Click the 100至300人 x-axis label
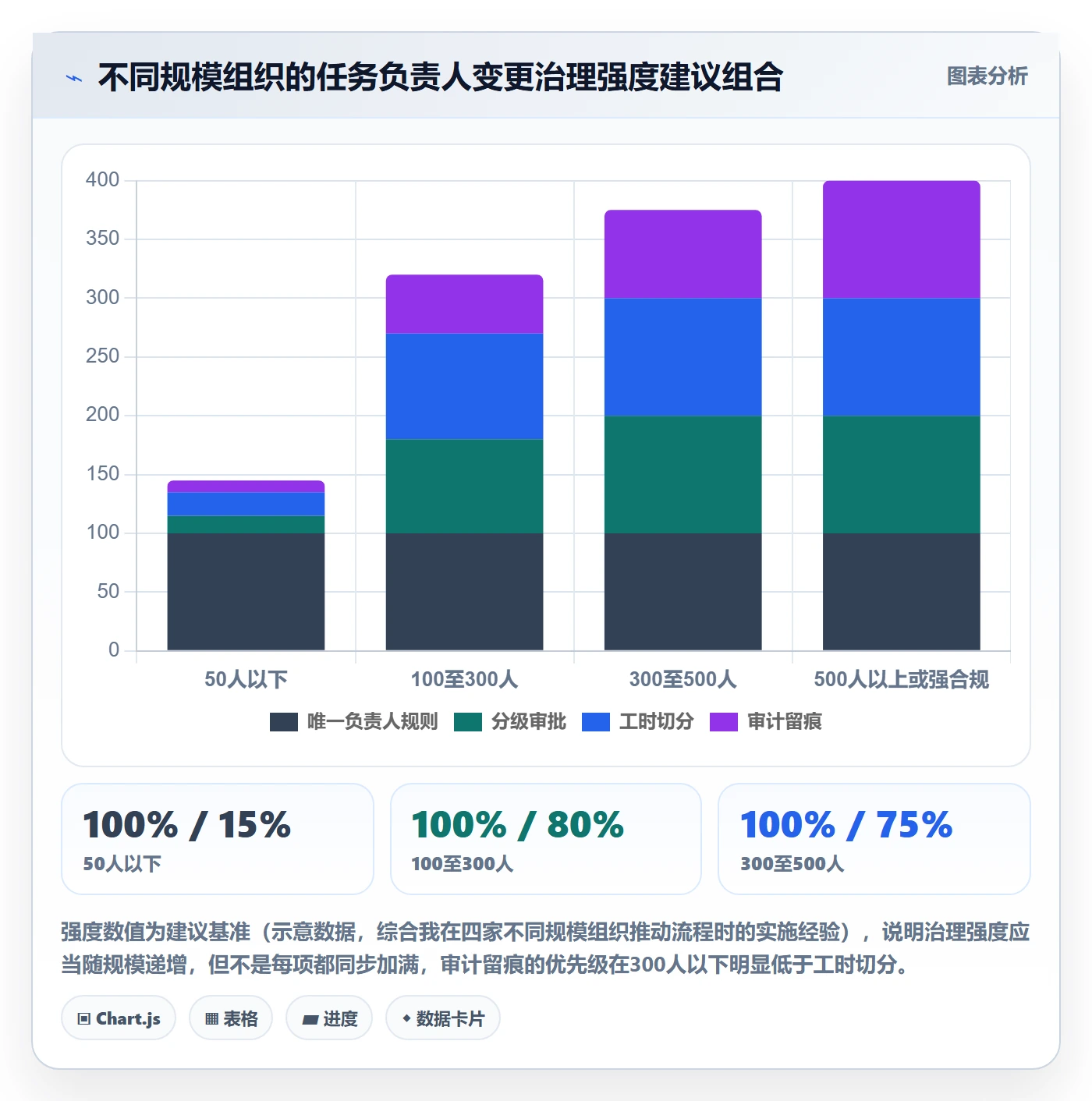The width and height of the screenshot is (1092, 1101). 465,679
